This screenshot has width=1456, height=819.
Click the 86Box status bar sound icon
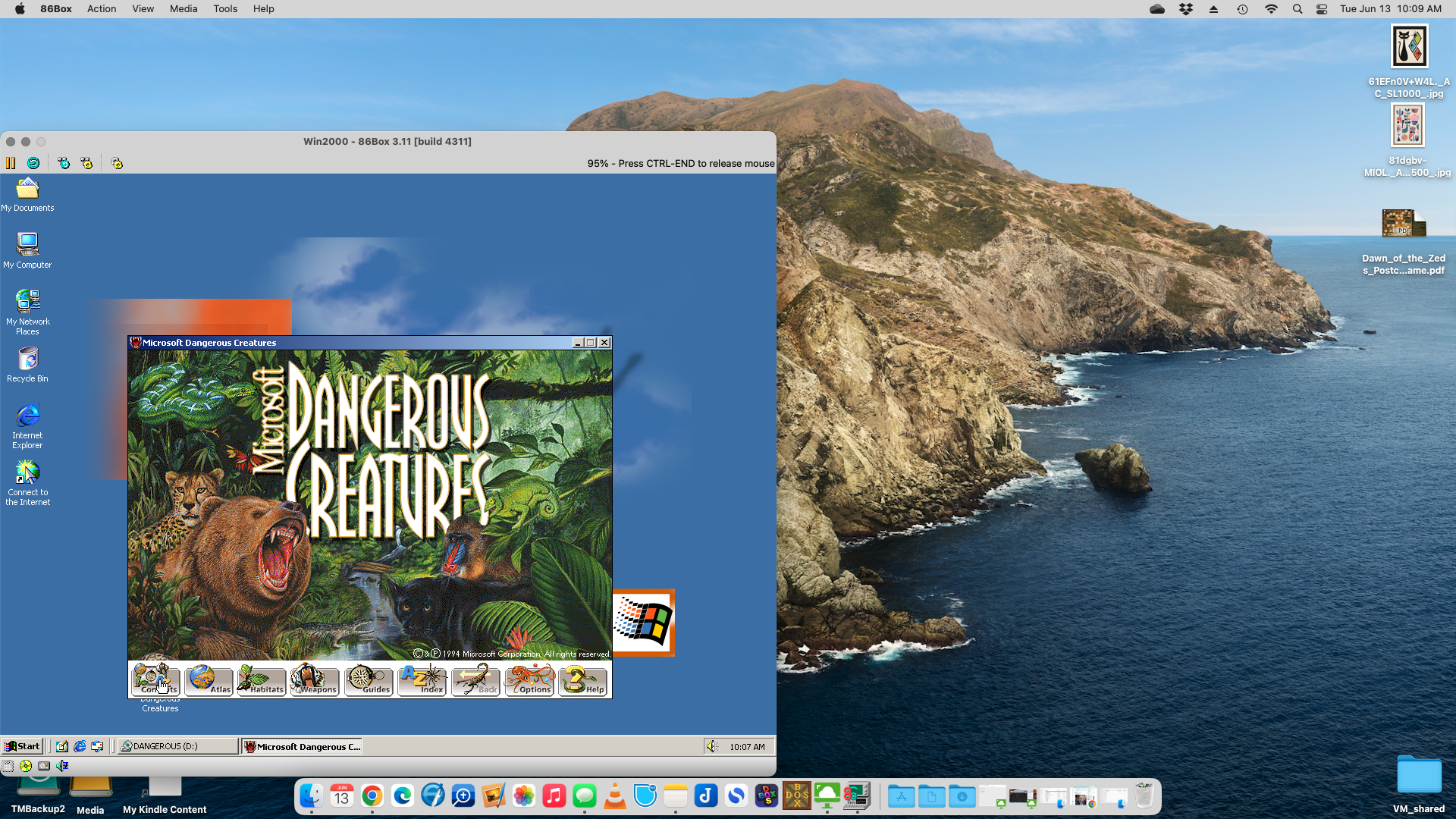click(62, 766)
